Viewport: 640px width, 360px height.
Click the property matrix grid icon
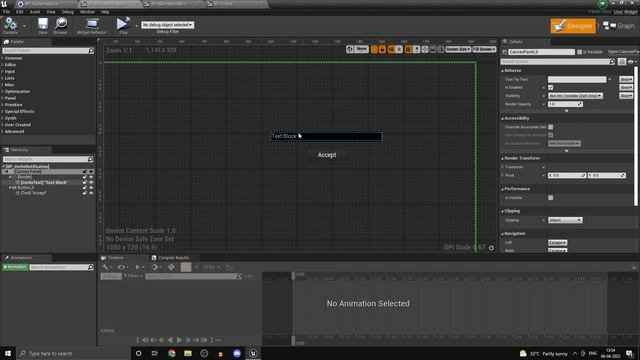pyautogui.click(x=622, y=62)
